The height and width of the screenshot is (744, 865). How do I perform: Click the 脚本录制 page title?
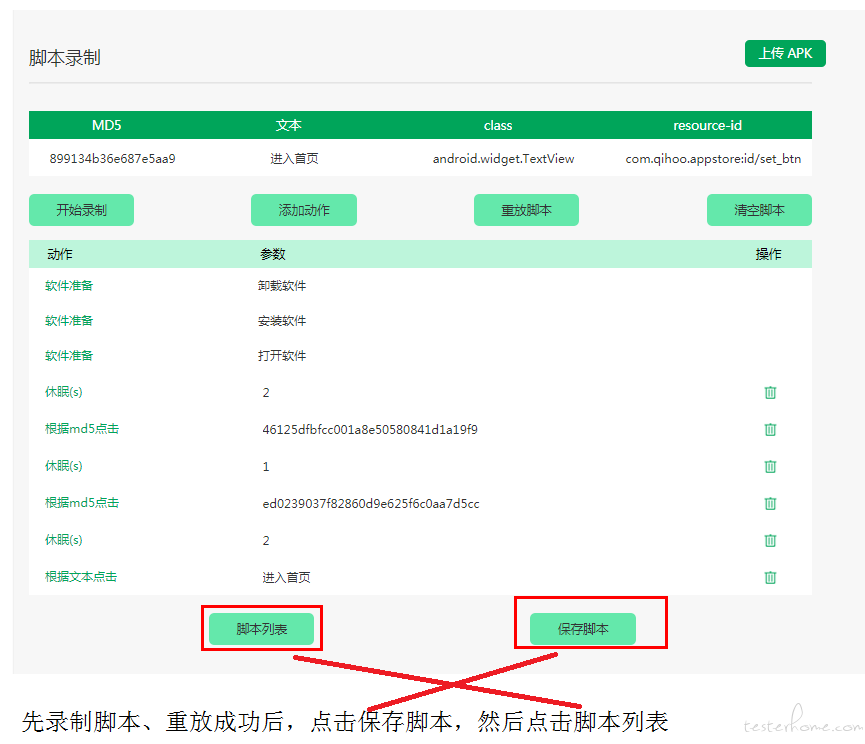tap(65, 58)
